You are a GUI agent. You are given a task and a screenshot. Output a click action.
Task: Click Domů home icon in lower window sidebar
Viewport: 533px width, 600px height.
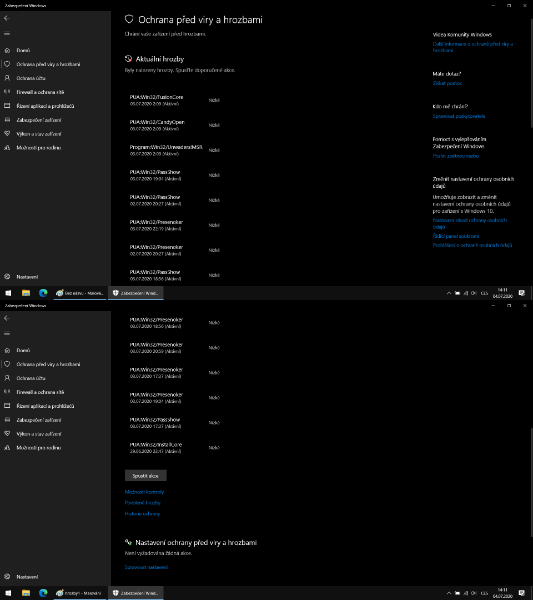7,350
